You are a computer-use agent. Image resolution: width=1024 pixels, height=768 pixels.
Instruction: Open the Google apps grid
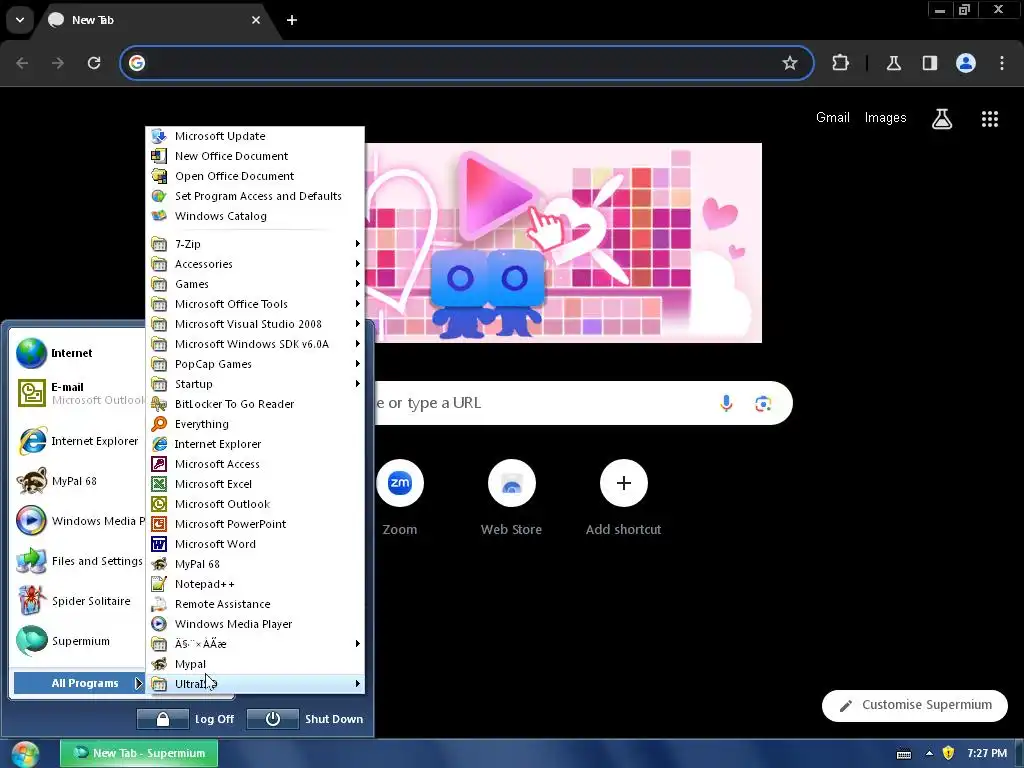tap(989, 118)
